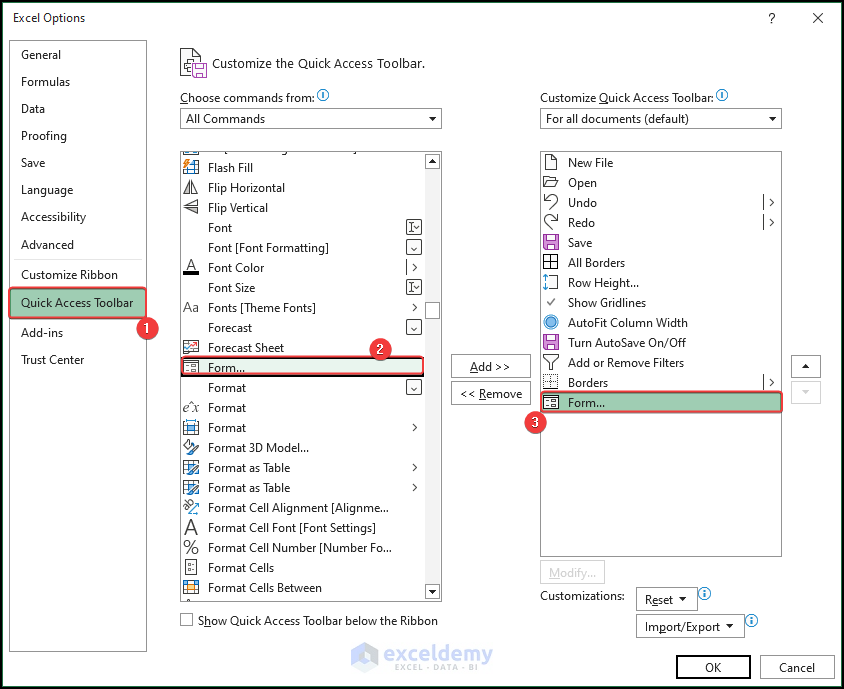Select the Open folder toolbar icon

tap(551, 182)
